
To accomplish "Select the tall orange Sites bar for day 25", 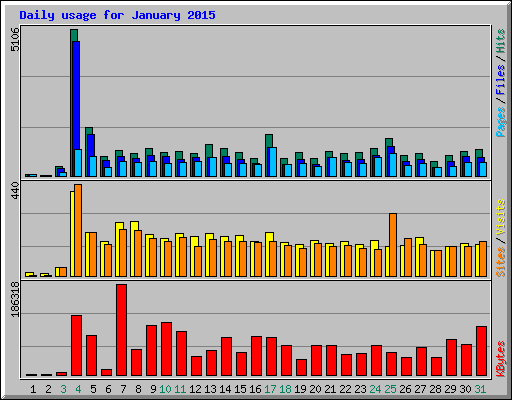I will 393,245.
